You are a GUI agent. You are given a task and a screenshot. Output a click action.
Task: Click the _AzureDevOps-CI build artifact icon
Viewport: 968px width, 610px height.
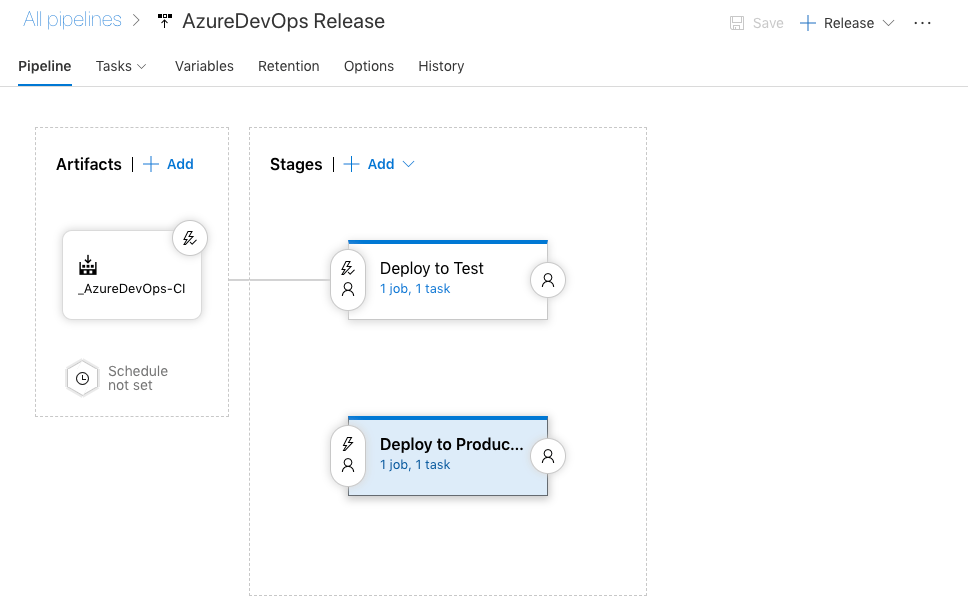click(88, 266)
